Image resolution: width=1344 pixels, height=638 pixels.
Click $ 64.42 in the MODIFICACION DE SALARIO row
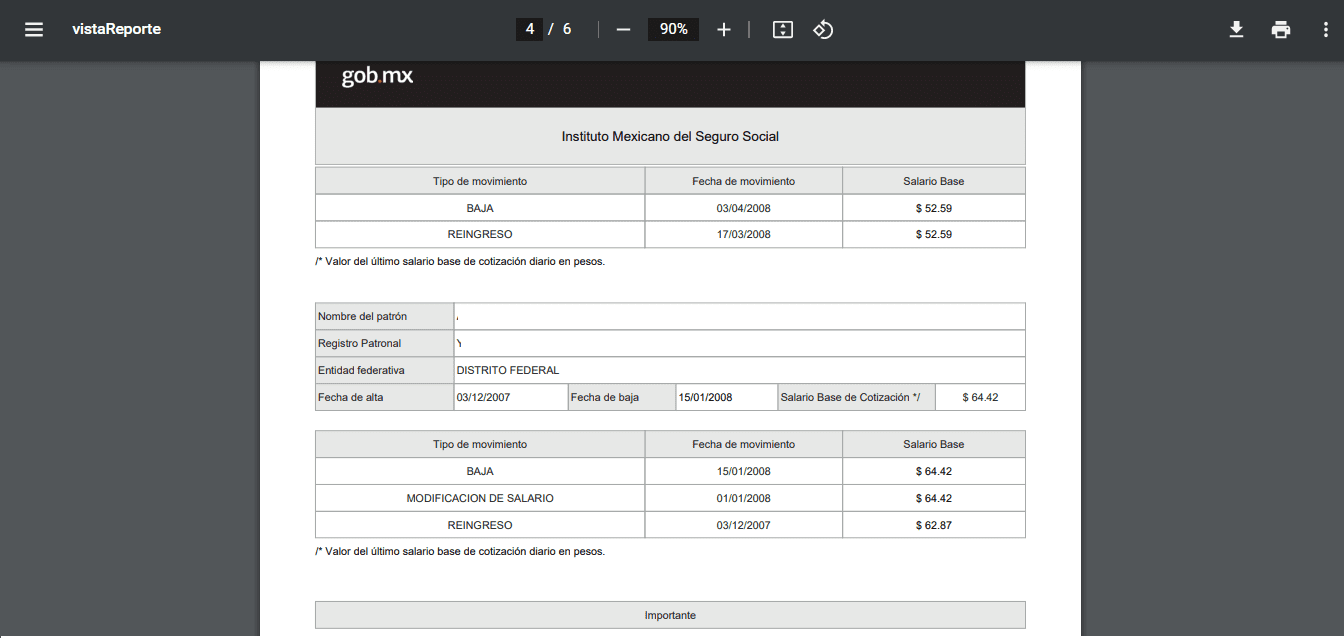coord(934,498)
